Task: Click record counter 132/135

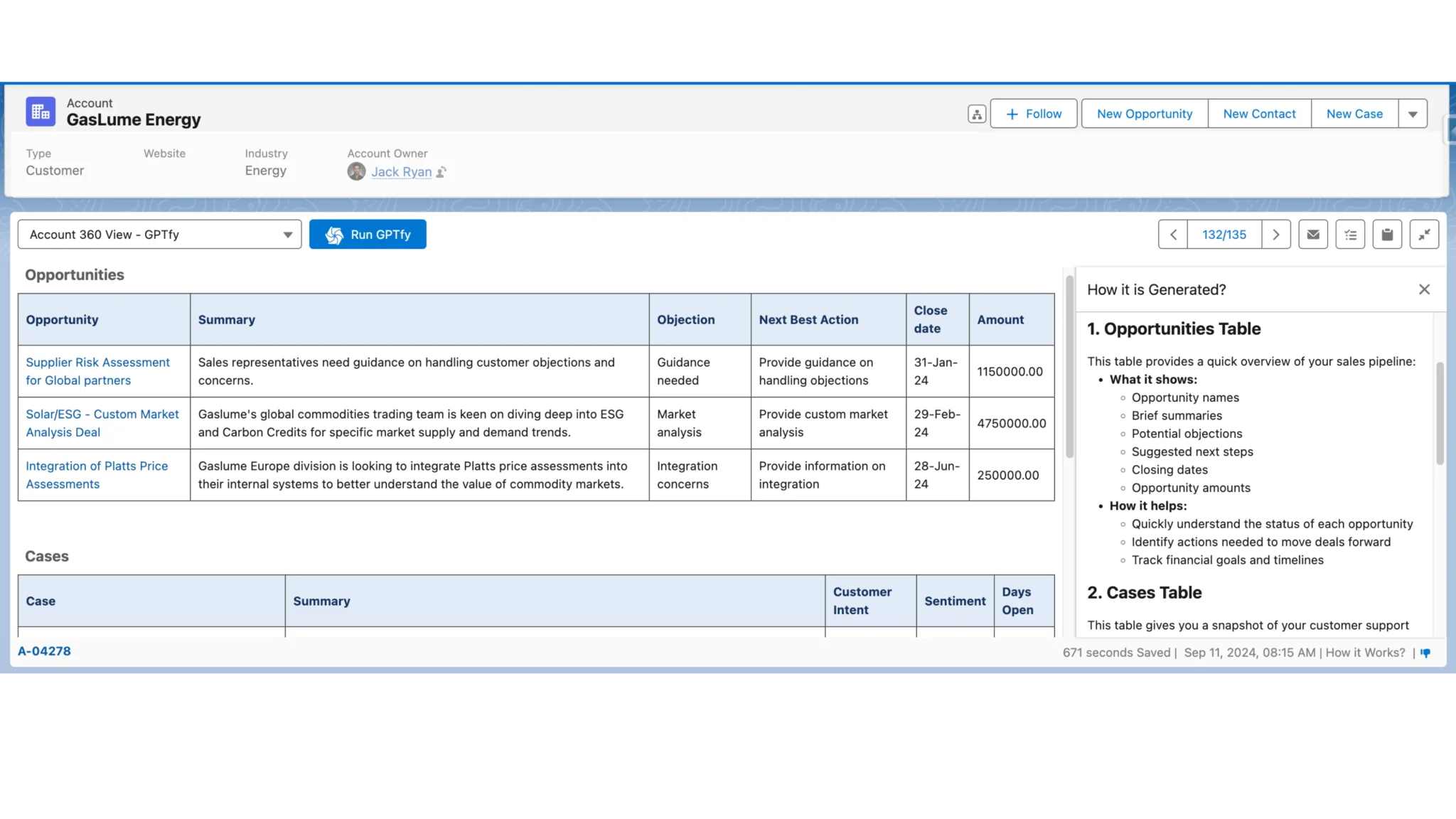Action: point(1224,234)
